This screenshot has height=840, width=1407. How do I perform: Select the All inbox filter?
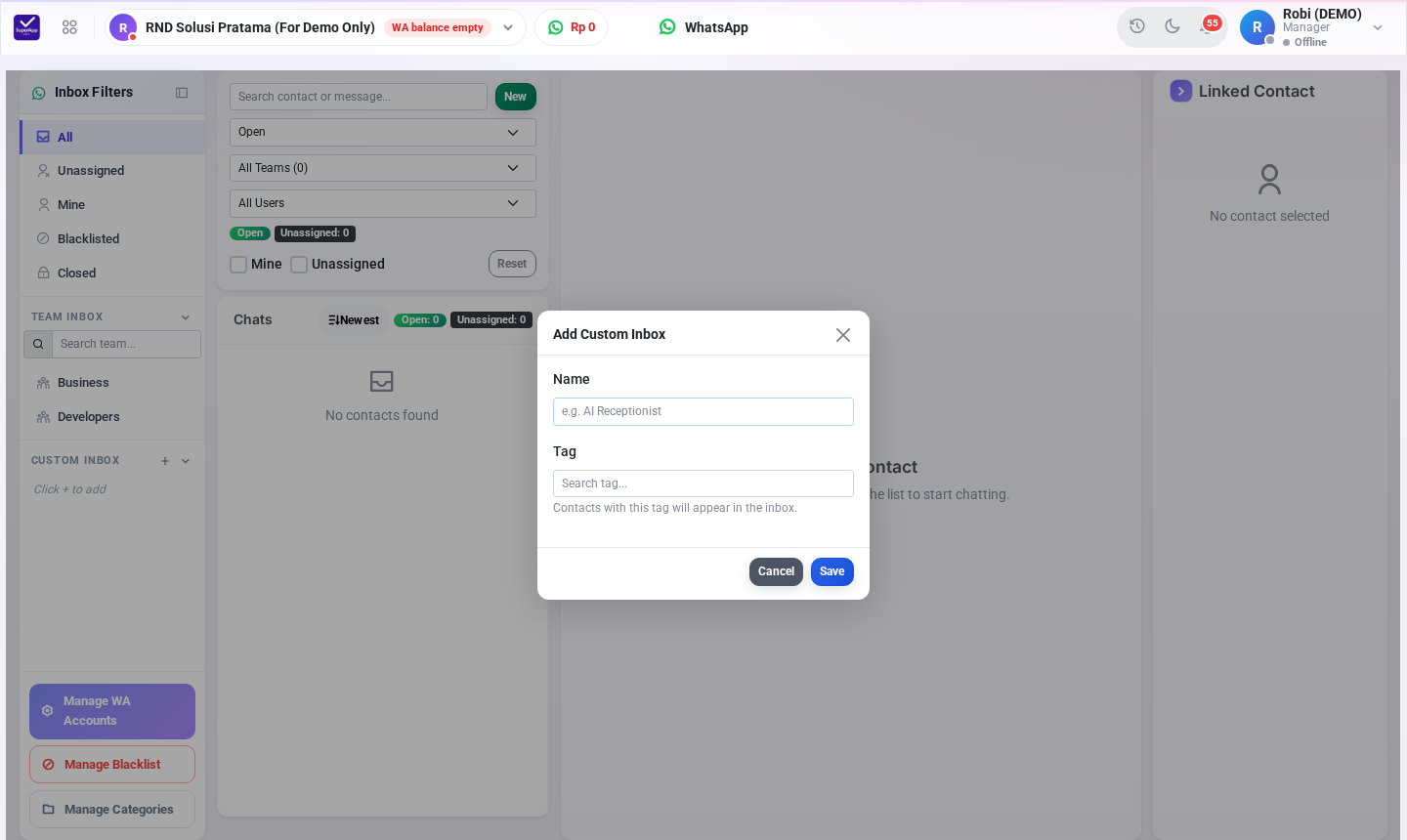coord(113,137)
